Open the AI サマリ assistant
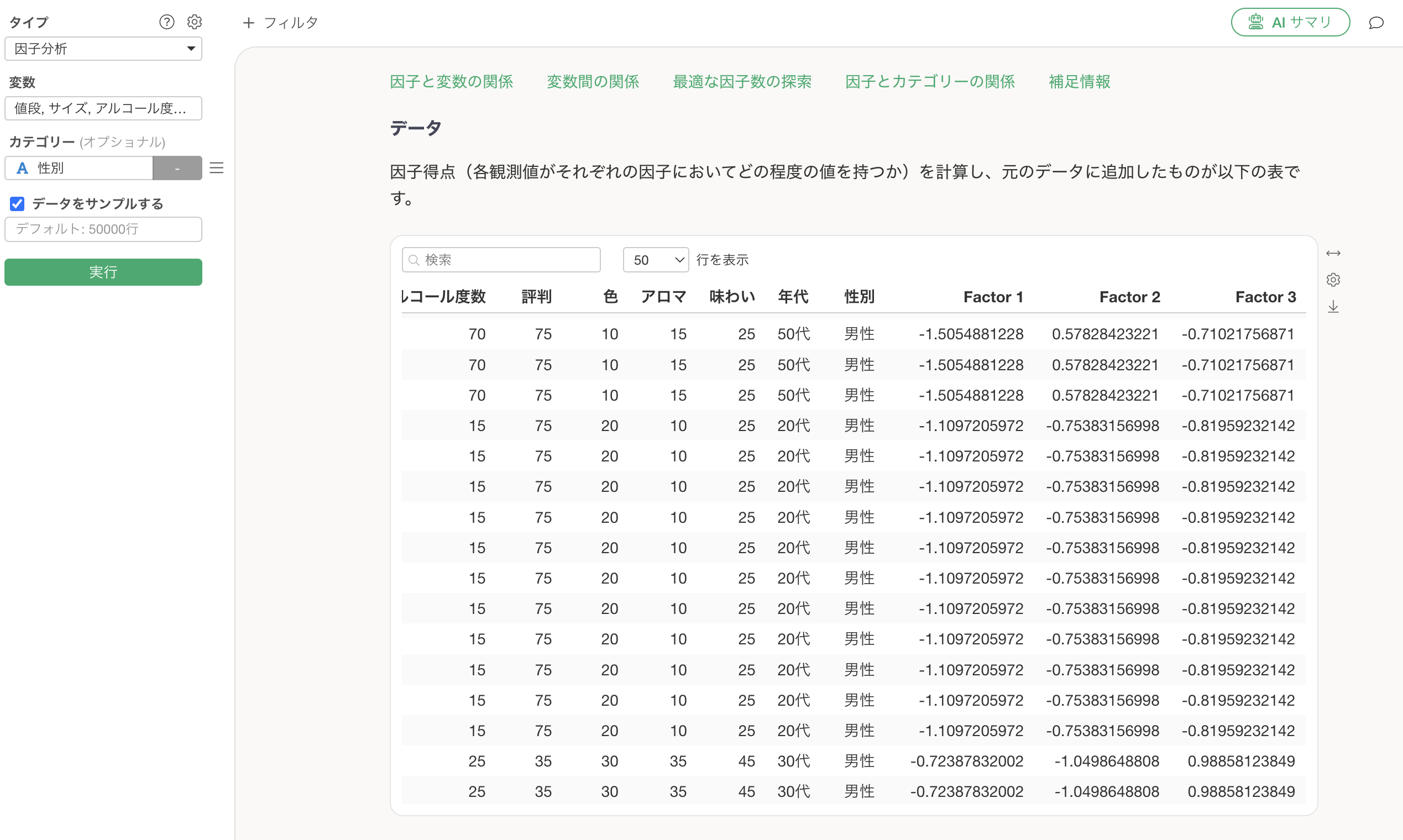The image size is (1403, 840). (x=1290, y=22)
